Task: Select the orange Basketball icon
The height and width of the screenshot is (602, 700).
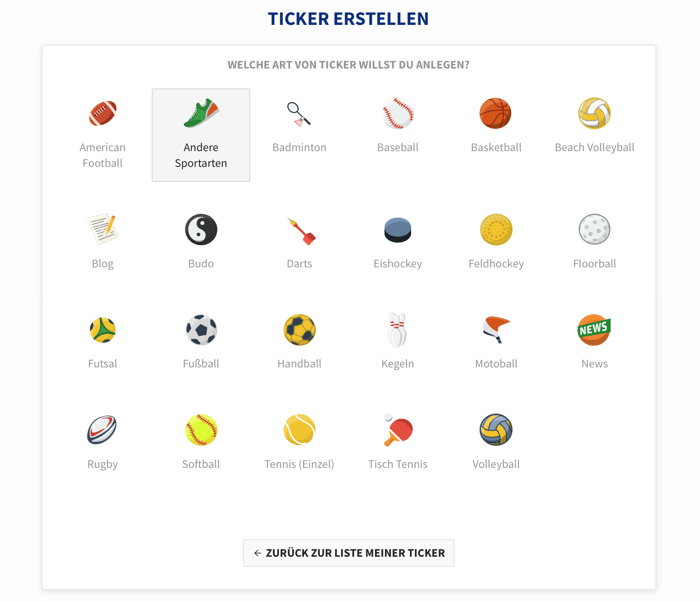Action: tap(496, 113)
